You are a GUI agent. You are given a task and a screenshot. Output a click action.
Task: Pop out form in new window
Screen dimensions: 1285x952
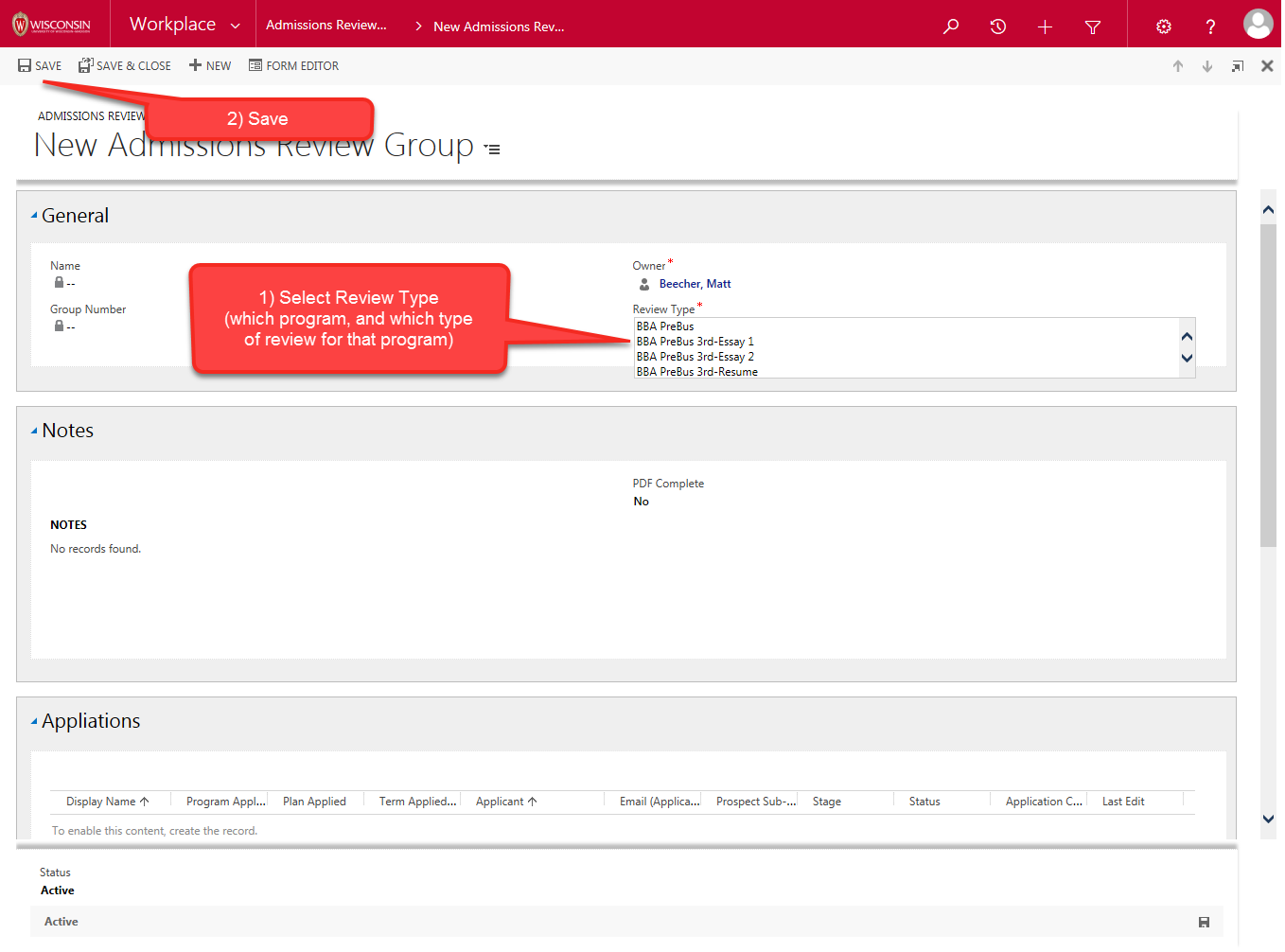tap(1237, 66)
